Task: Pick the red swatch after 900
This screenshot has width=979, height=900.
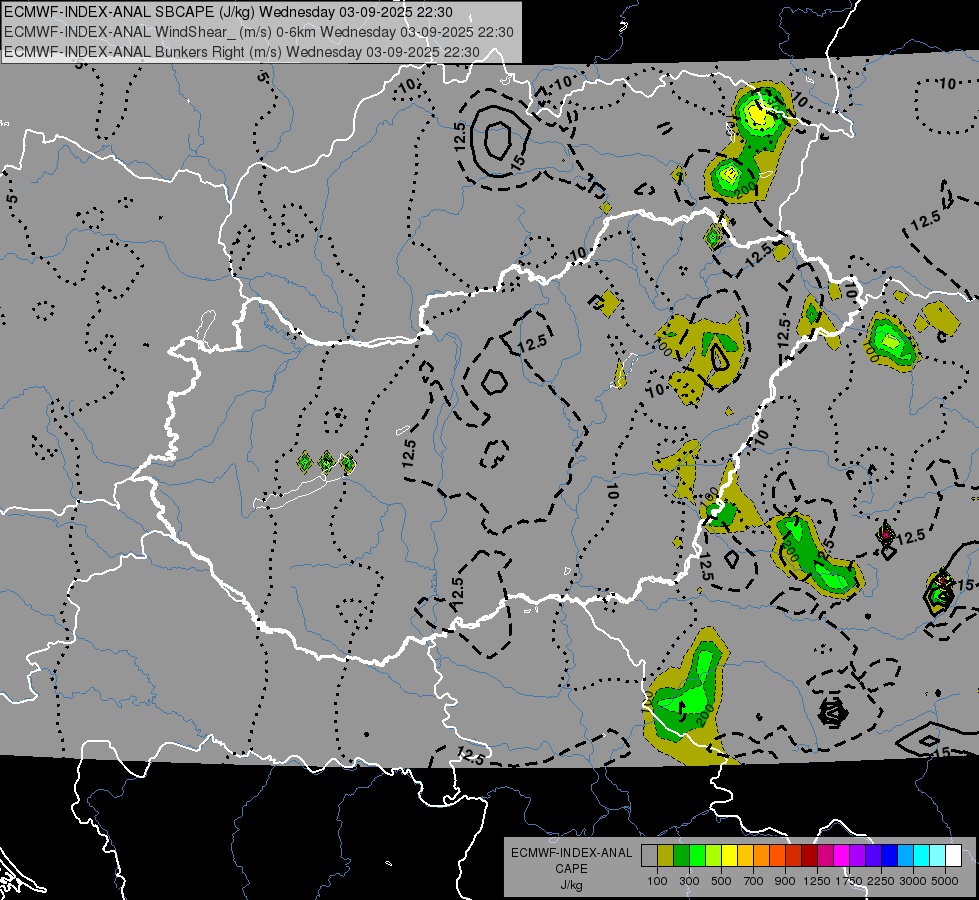Action: [794, 856]
